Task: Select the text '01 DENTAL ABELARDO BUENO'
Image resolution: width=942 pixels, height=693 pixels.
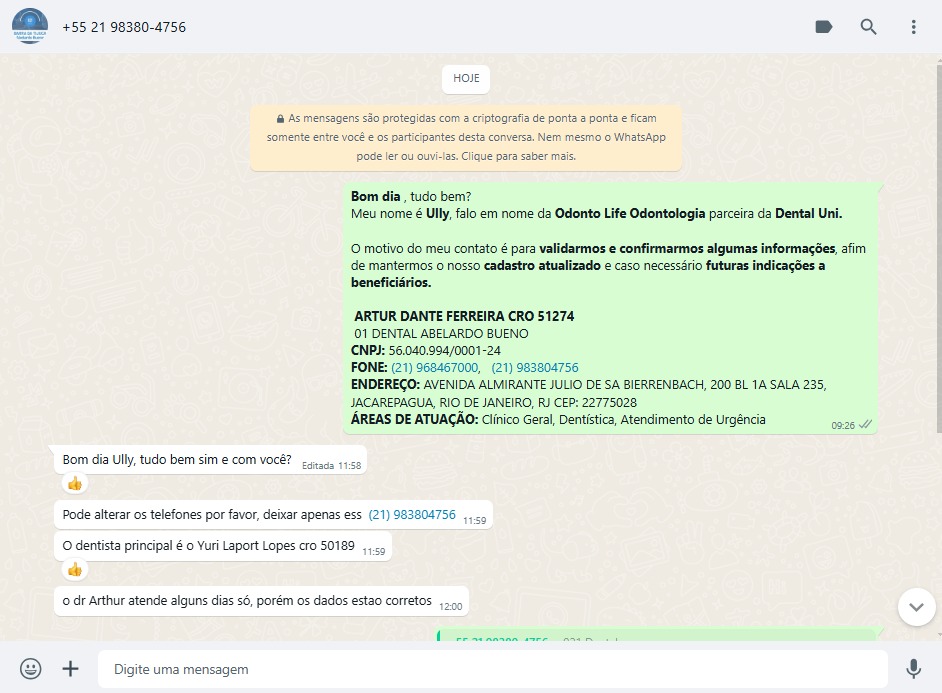Action: click(x=441, y=334)
